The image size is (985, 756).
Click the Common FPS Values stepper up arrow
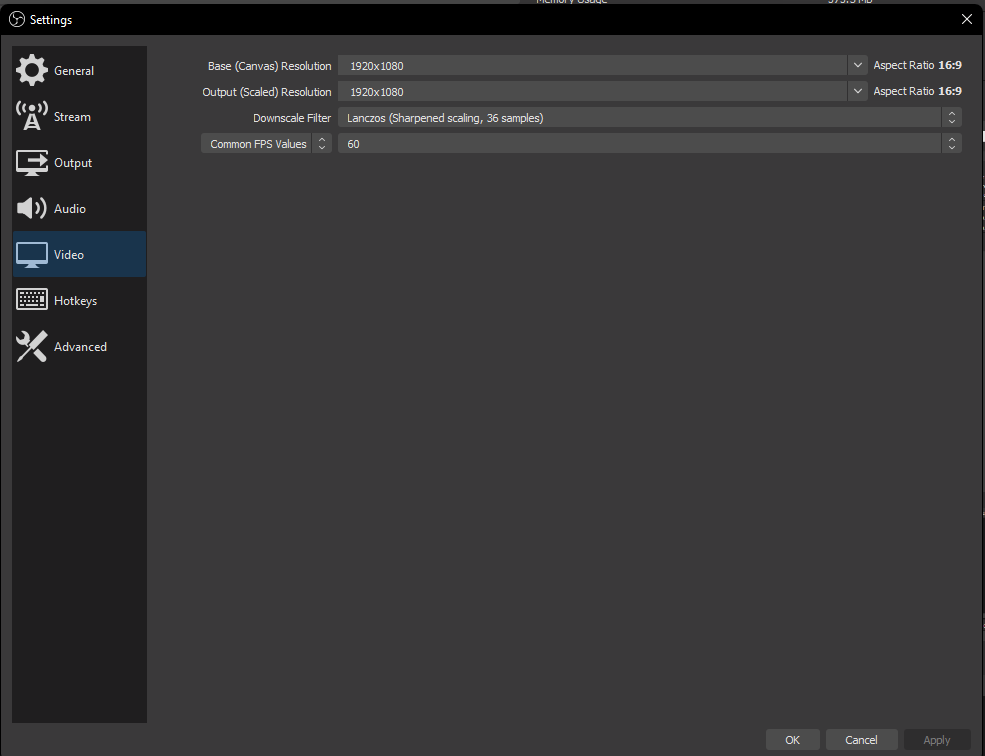(x=321, y=139)
